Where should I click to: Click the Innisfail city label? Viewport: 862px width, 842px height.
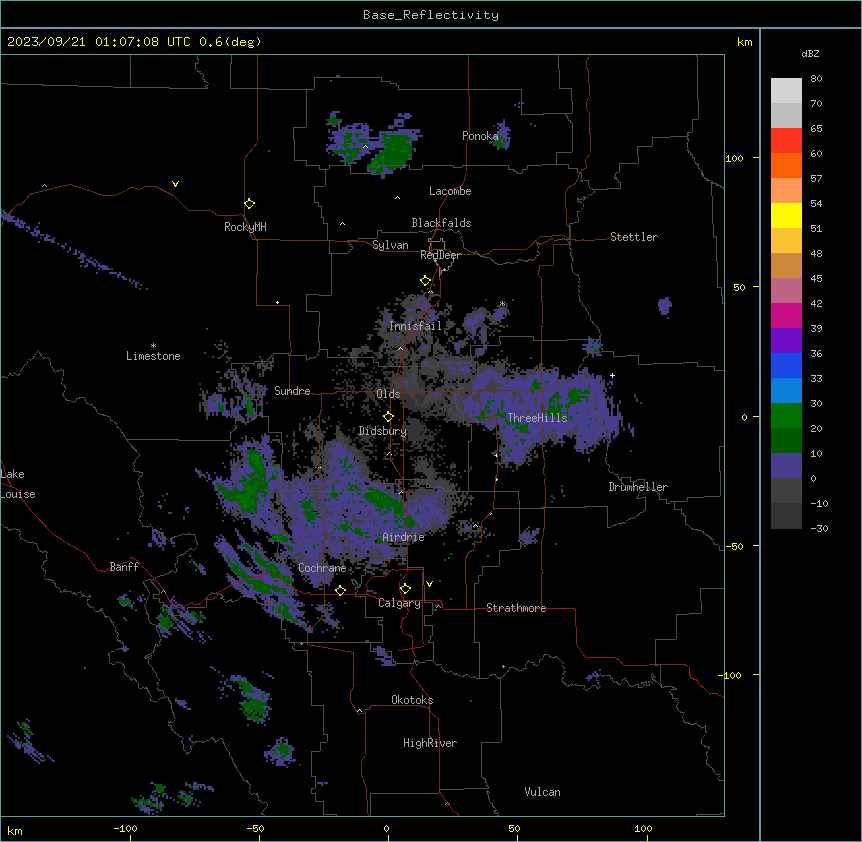point(415,326)
